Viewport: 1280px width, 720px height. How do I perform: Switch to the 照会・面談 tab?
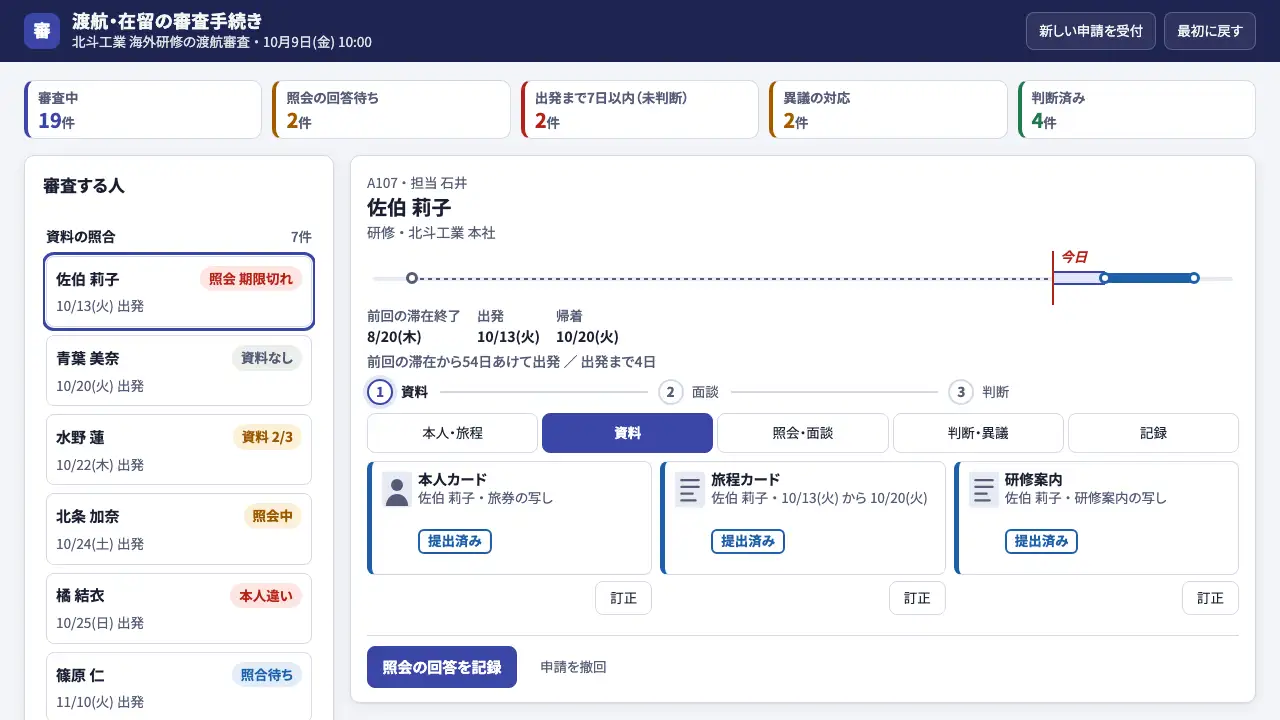(x=803, y=433)
